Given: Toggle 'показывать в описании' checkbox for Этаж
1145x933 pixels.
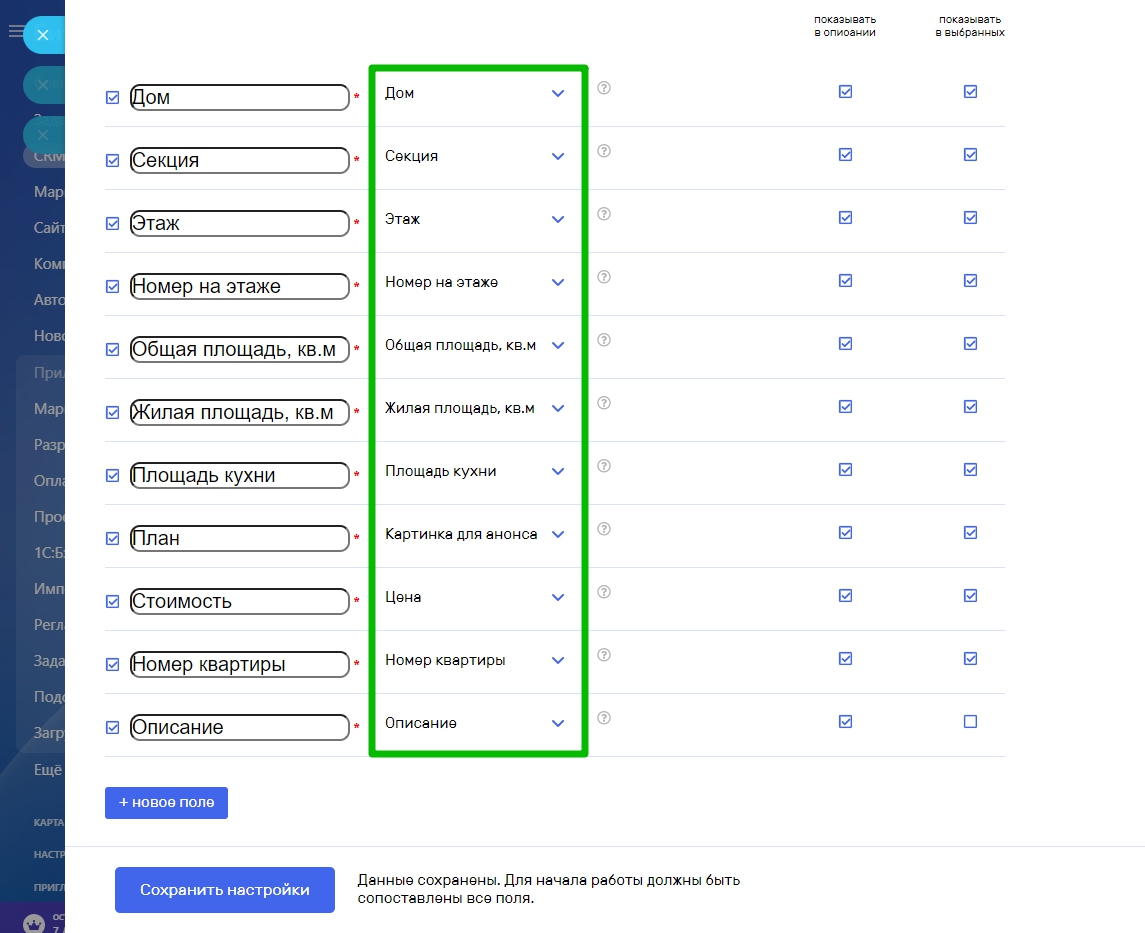Looking at the screenshot, I should pyautogui.click(x=846, y=217).
